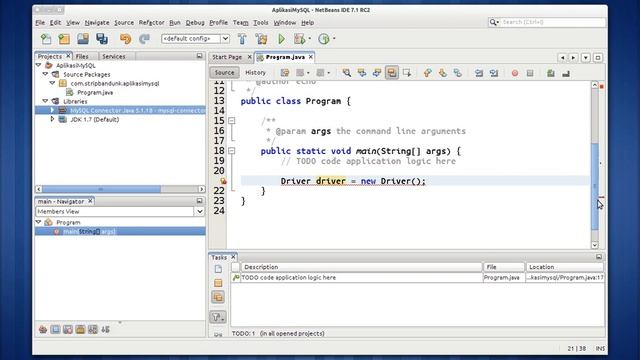Image resolution: width=640 pixels, height=360 pixels.
Task: Expand MySQL Connector Java library node
Action: pyautogui.click(x=52, y=110)
